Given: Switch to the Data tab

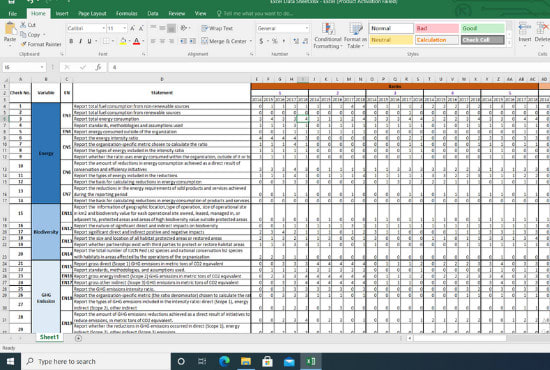Looking at the screenshot, I should [153, 13].
